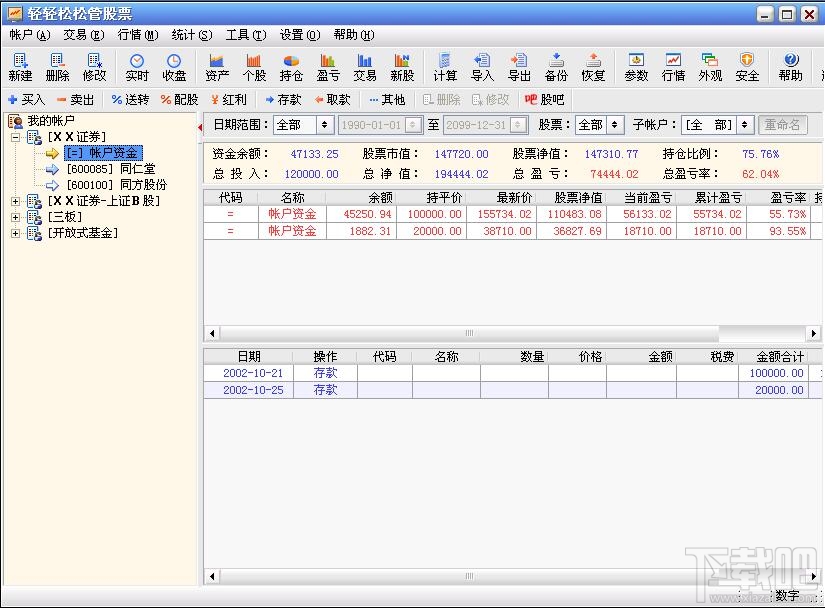This screenshot has height=608, width=825.
Task: Click upper table scroll-right arrow
Action: click(813, 333)
